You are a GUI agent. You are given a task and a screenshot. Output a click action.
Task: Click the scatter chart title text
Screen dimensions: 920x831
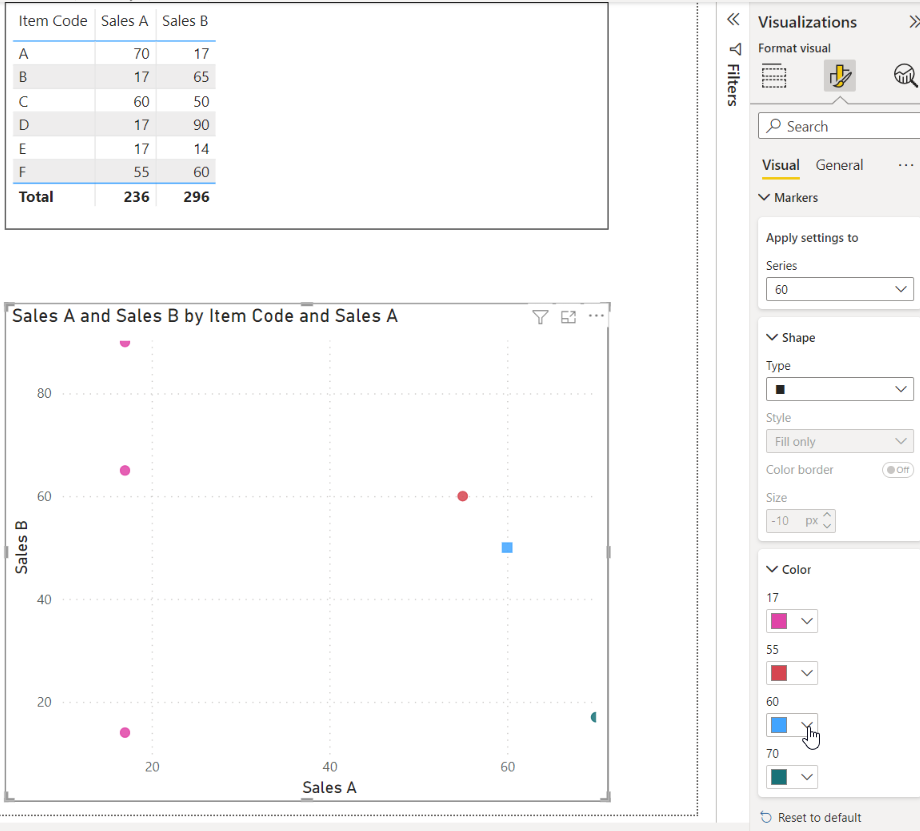click(x=205, y=316)
